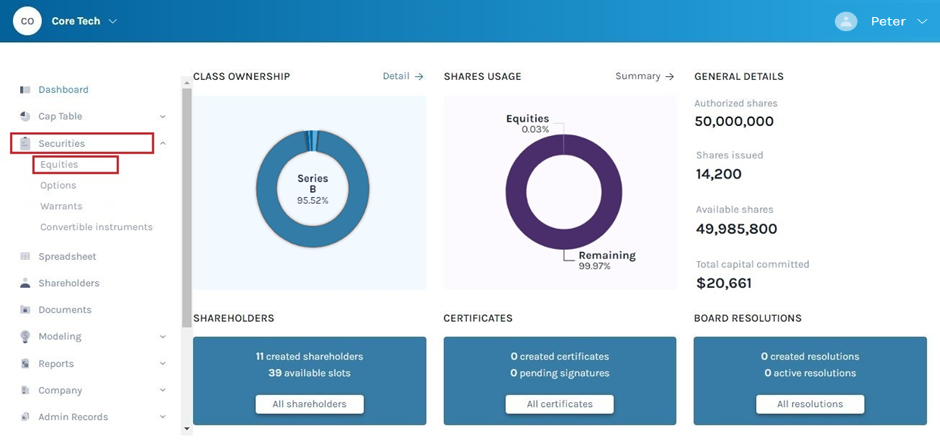Open the Core Tech company dropdown
The width and height of the screenshot is (940, 441).
[84, 21]
